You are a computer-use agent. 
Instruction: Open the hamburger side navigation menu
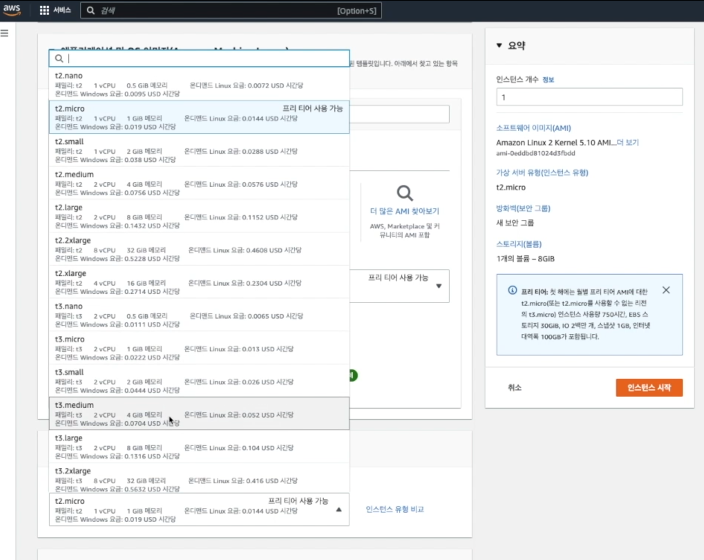coord(4,33)
